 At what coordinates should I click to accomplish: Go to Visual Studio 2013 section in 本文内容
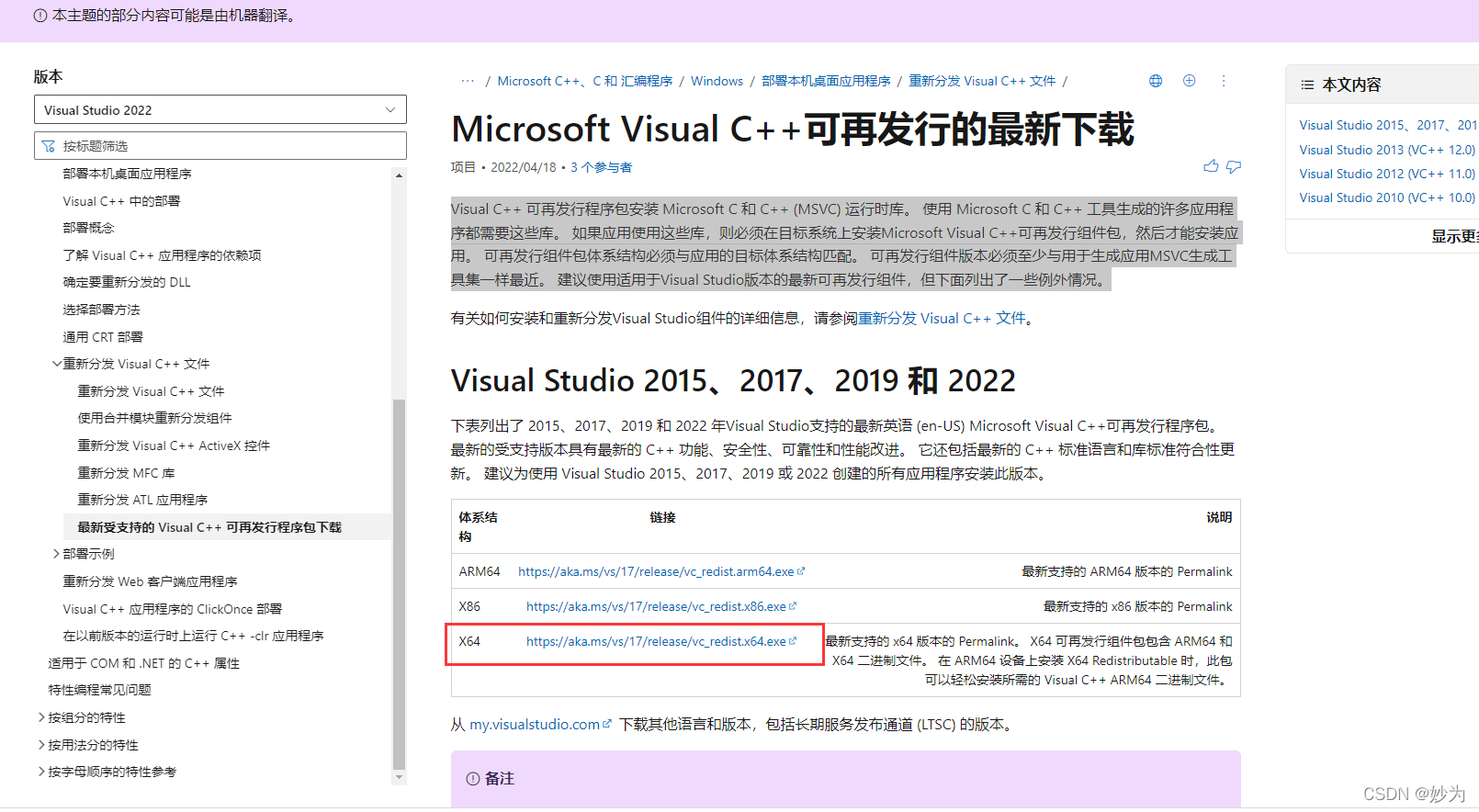point(1386,150)
